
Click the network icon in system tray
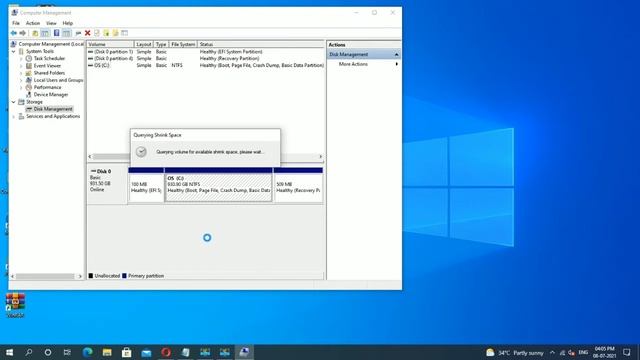[x=562, y=353]
